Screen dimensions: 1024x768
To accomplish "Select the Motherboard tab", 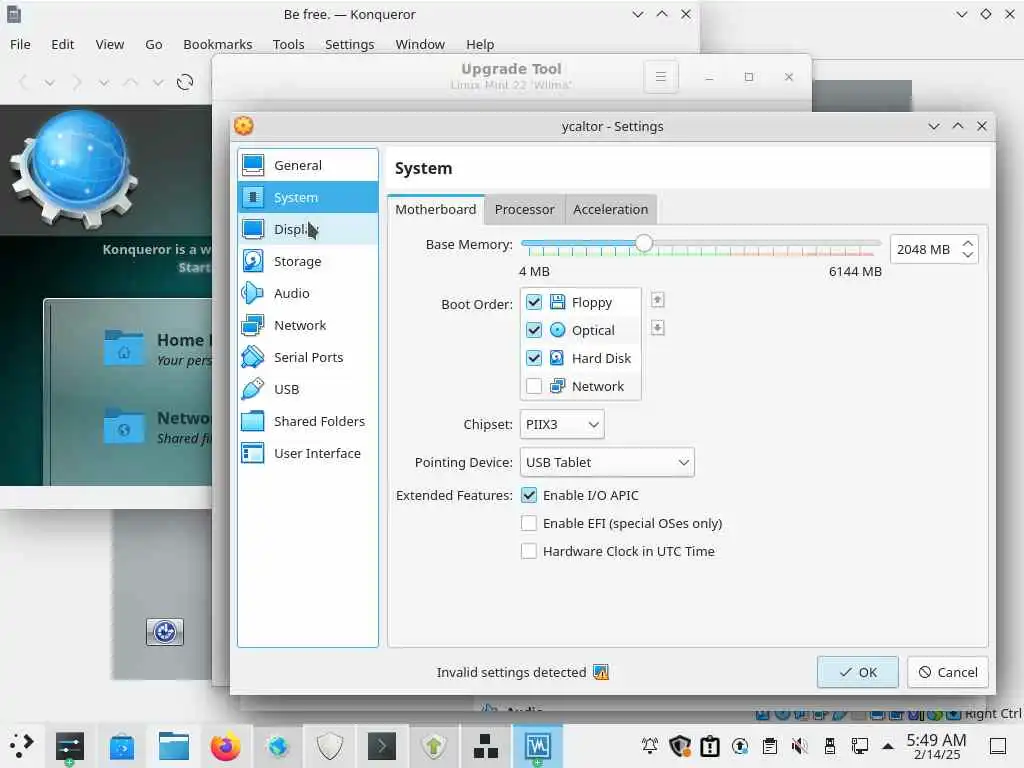I will pos(436,210).
